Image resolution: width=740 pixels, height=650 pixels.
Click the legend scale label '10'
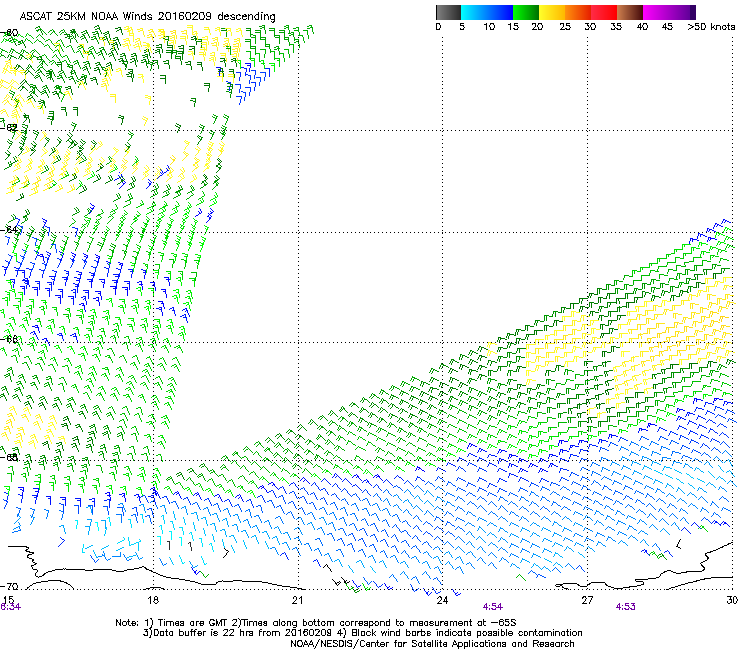(x=489, y=27)
